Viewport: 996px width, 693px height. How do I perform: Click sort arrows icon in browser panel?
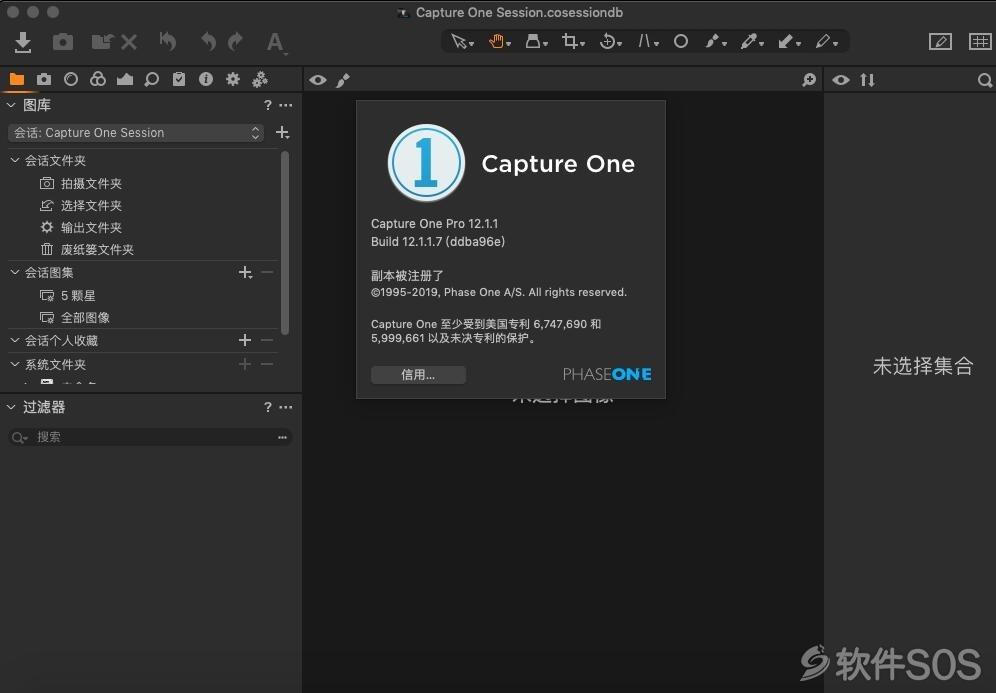point(868,80)
